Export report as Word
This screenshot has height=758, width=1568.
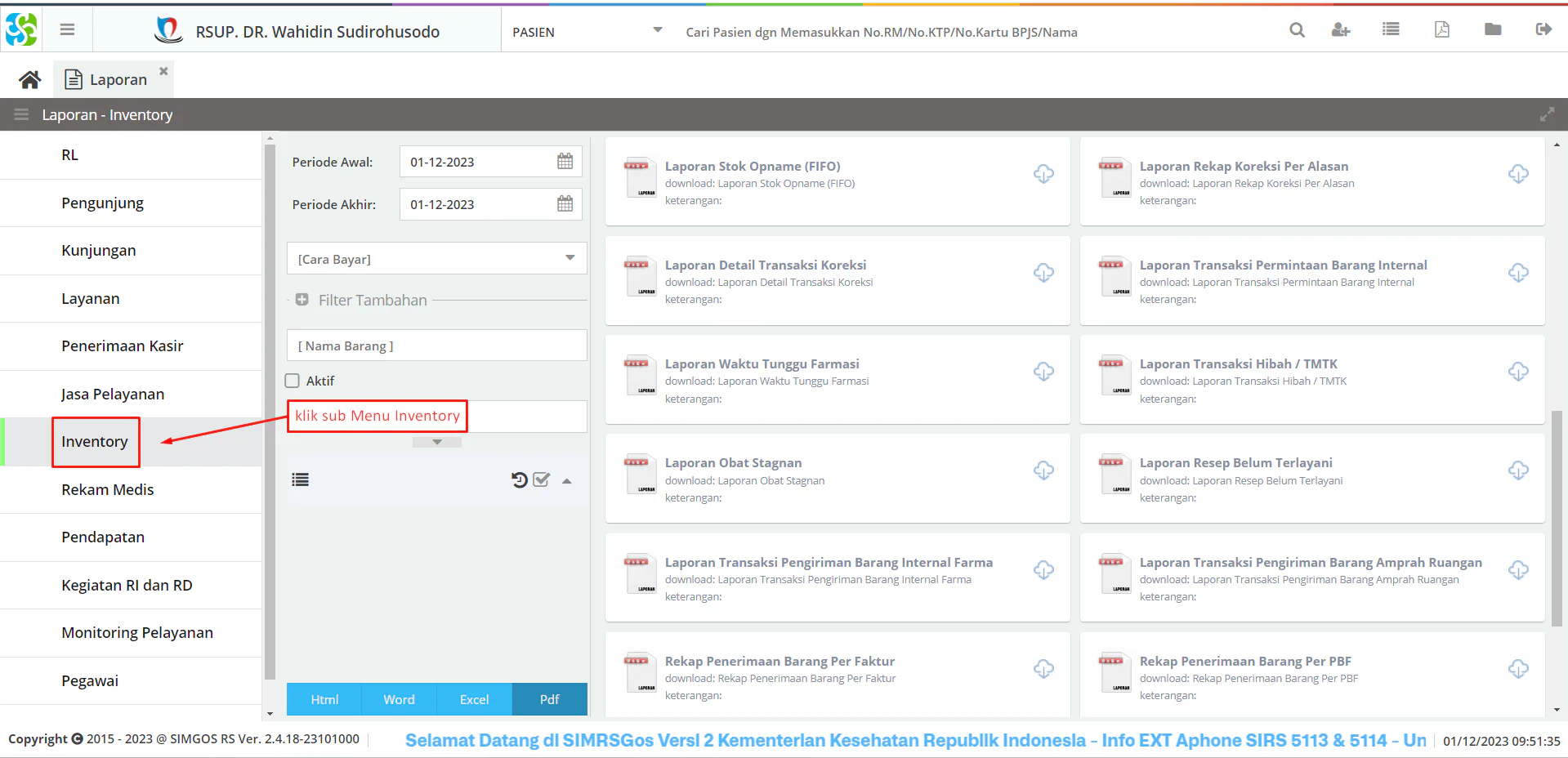point(400,699)
